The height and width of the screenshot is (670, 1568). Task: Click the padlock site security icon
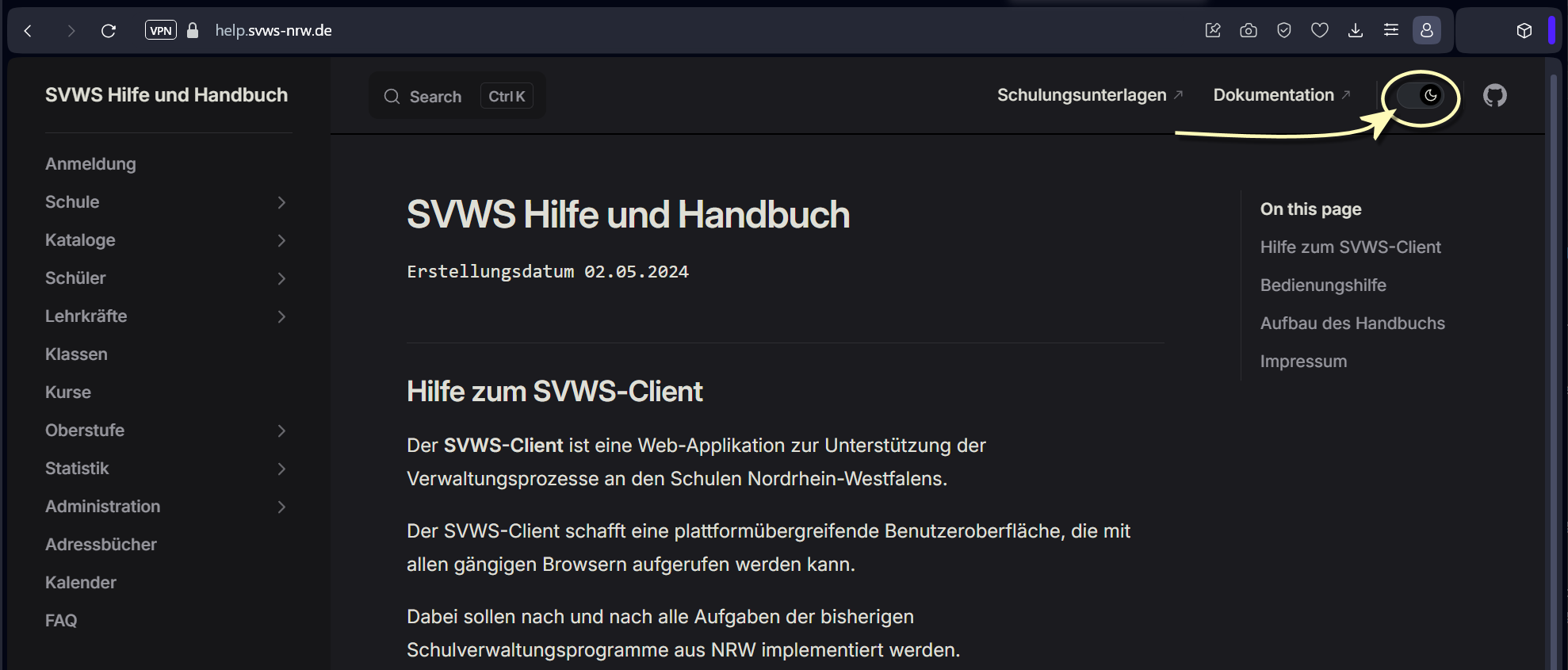click(193, 30)
